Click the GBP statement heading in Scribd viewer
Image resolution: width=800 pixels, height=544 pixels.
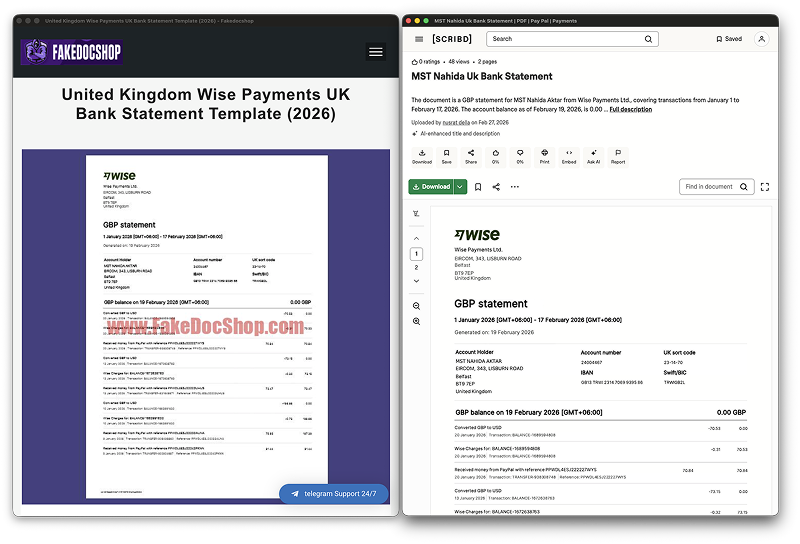point(491,304)
